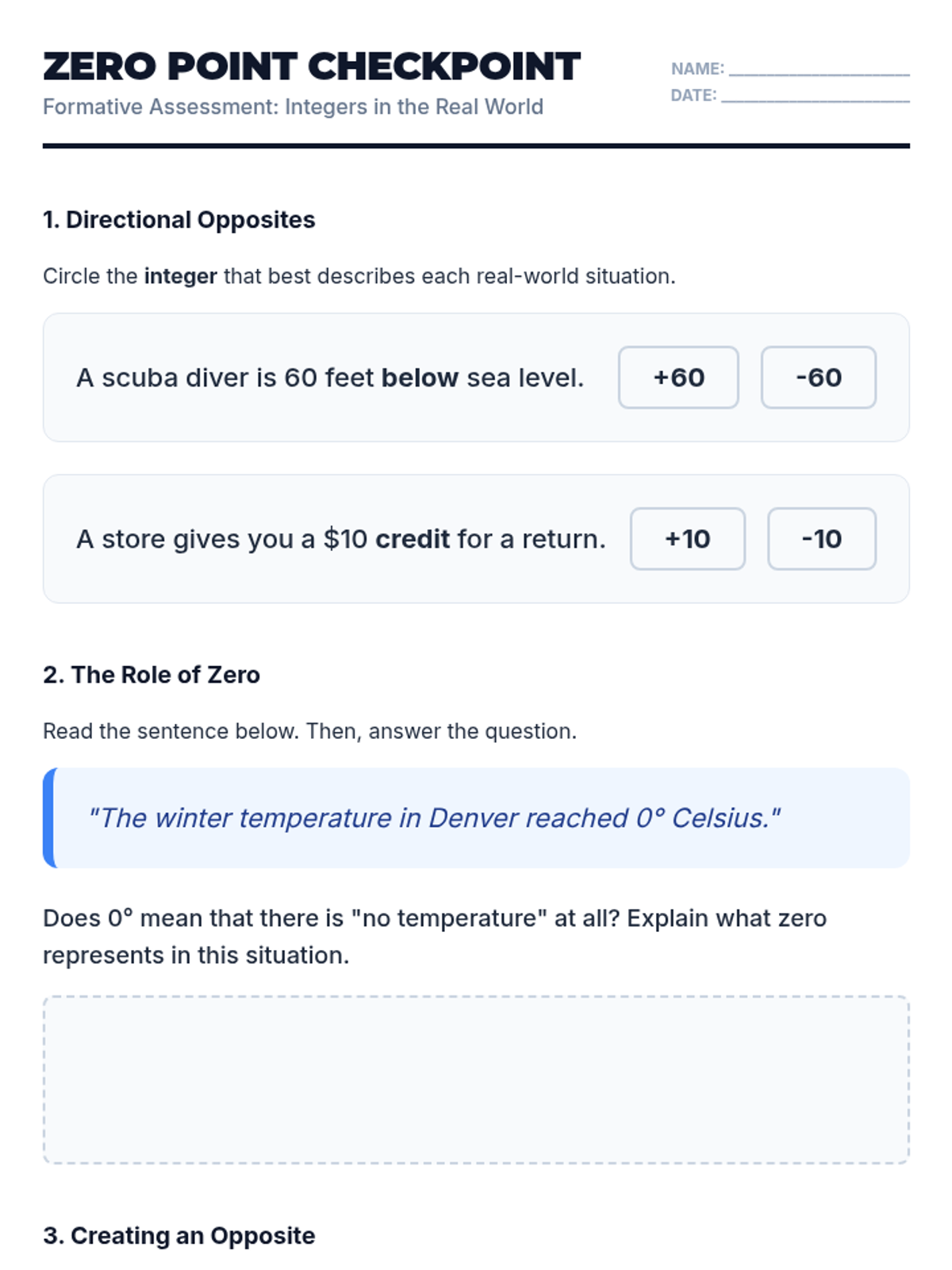The height and width of the screenshot is (1270, 952).
Task: Choose the +10 answer box
Action: pyautogui.click(x=687, y=539)
